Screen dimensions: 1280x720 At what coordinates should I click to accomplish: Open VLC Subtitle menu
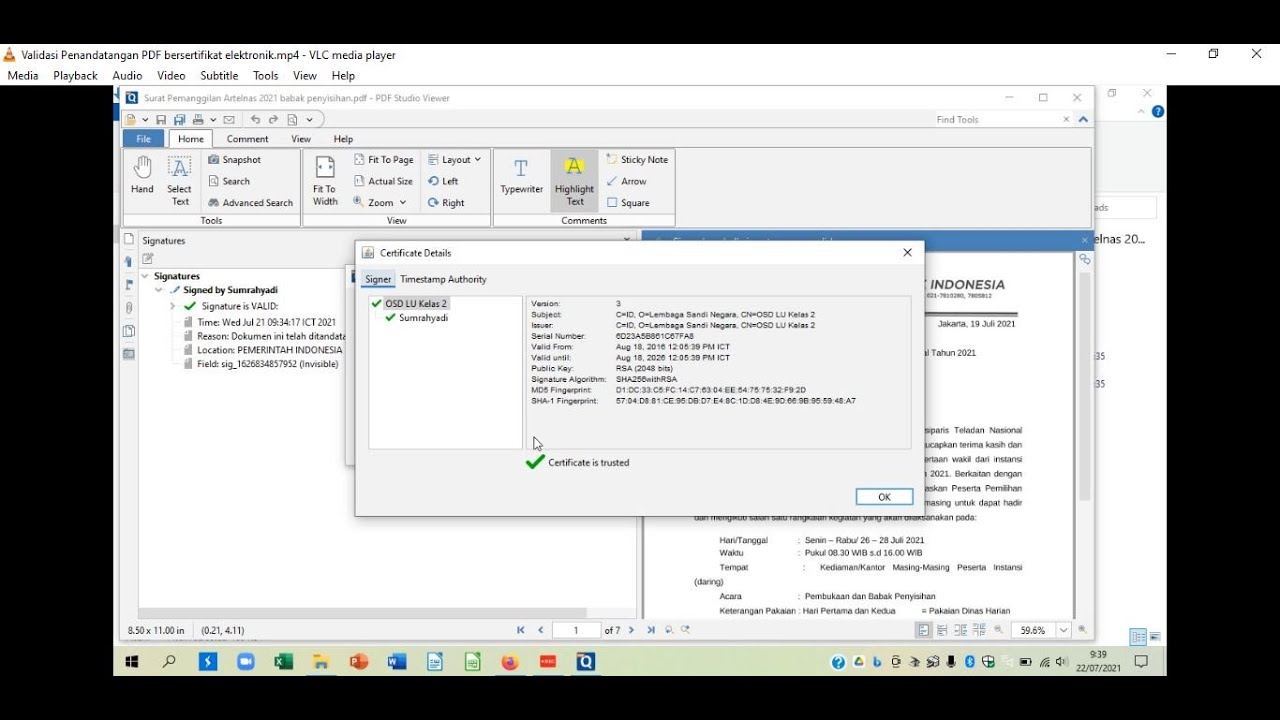coord(219,76)
